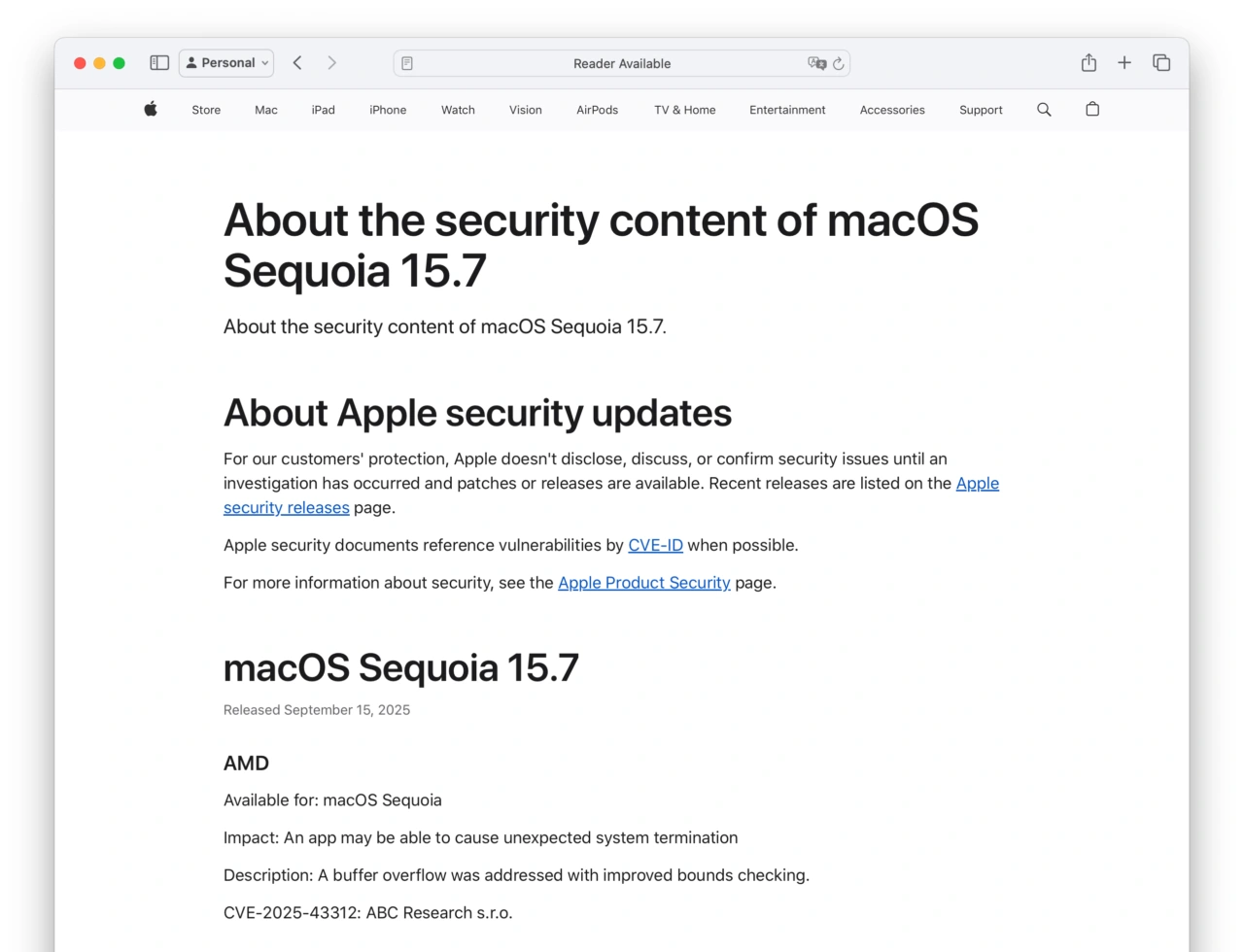Click the forward navigation chevron
Viewport: 1244px width, 952px height.
click(332, 62)
